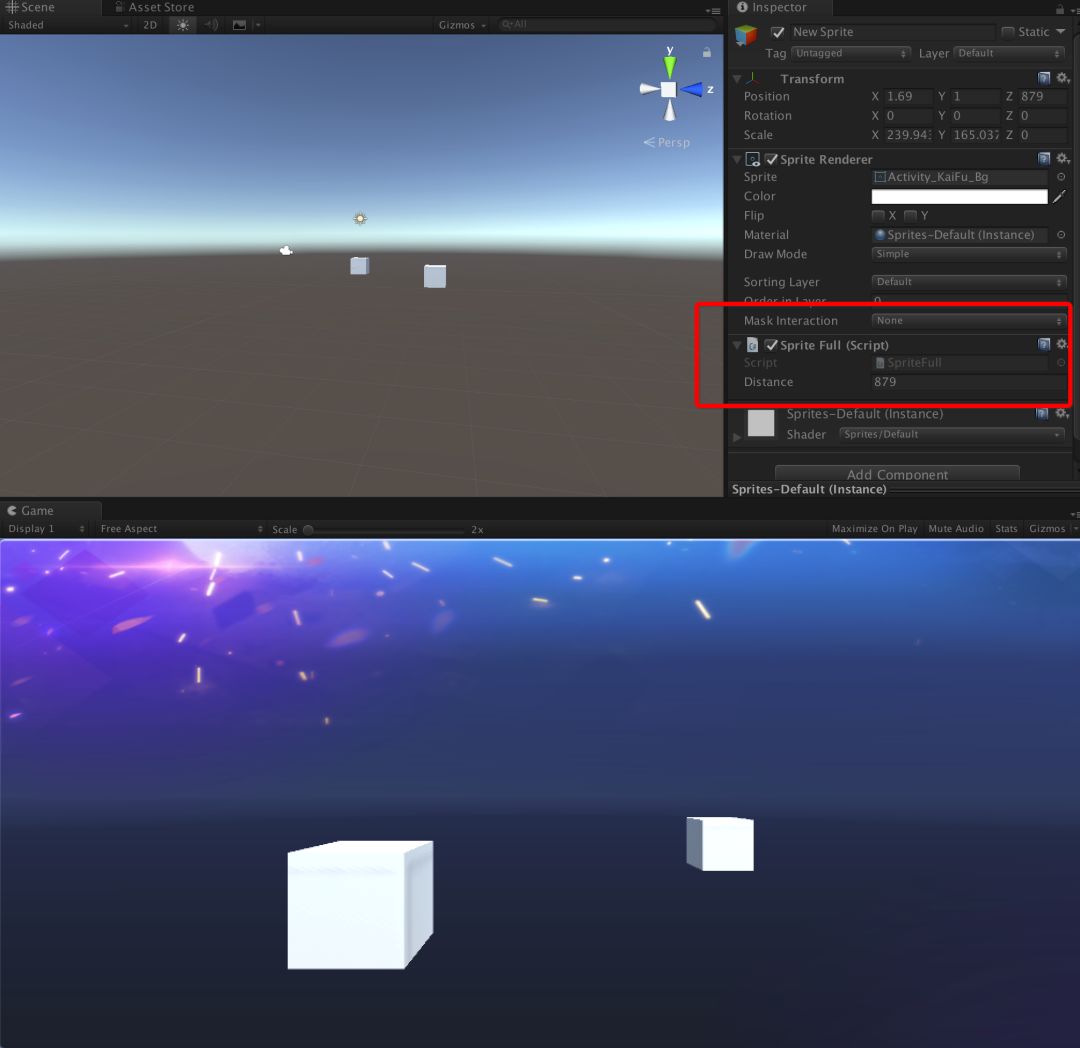Toggle Game view Gizmos button

[x=1047, y=529]
